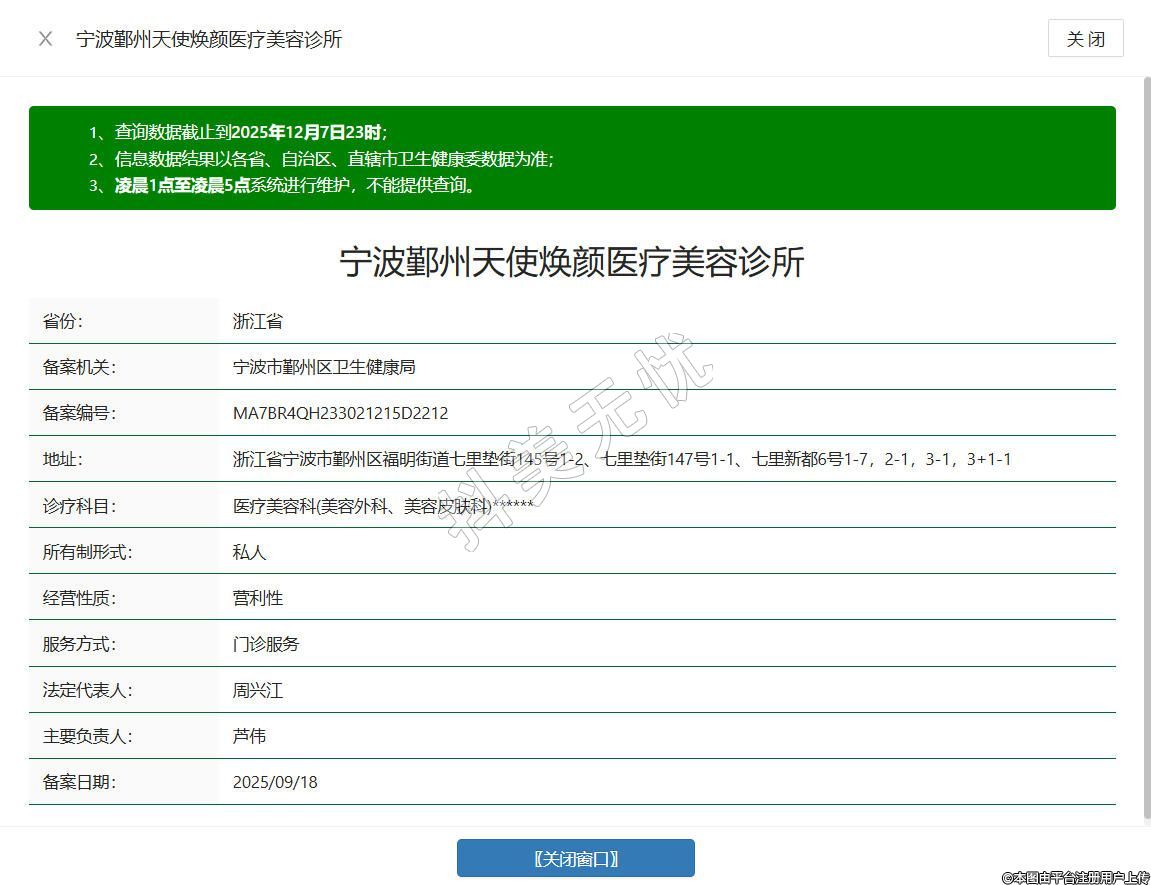Select the 浙江省 province value

(x=258, y=321)
